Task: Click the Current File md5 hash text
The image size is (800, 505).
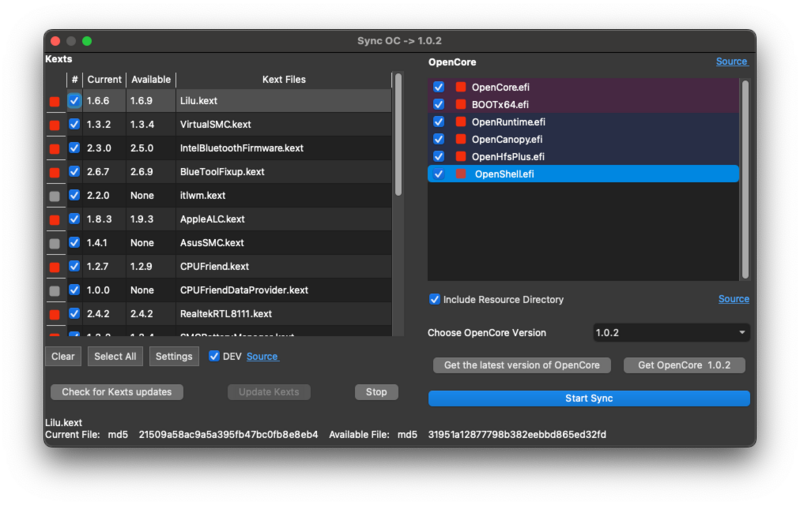Action: (228, 435)
